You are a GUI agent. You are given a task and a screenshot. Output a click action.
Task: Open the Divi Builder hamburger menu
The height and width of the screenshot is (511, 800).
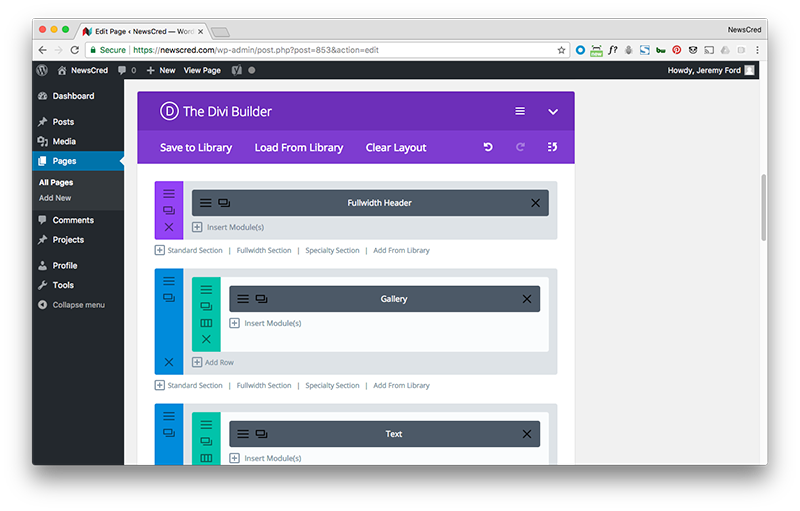[x=519, y=111]
